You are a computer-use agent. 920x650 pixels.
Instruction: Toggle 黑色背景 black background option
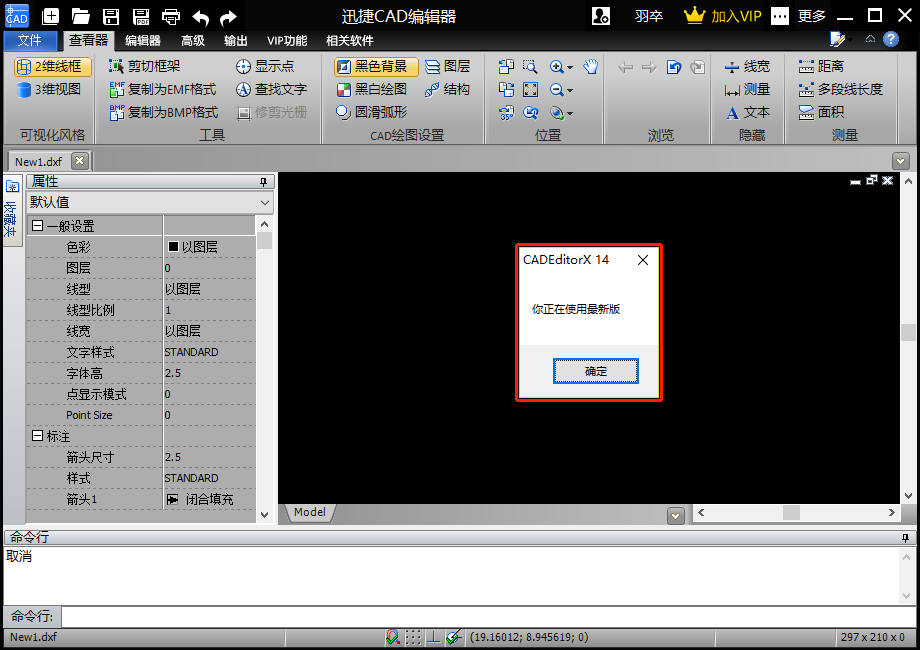point(376,66)
